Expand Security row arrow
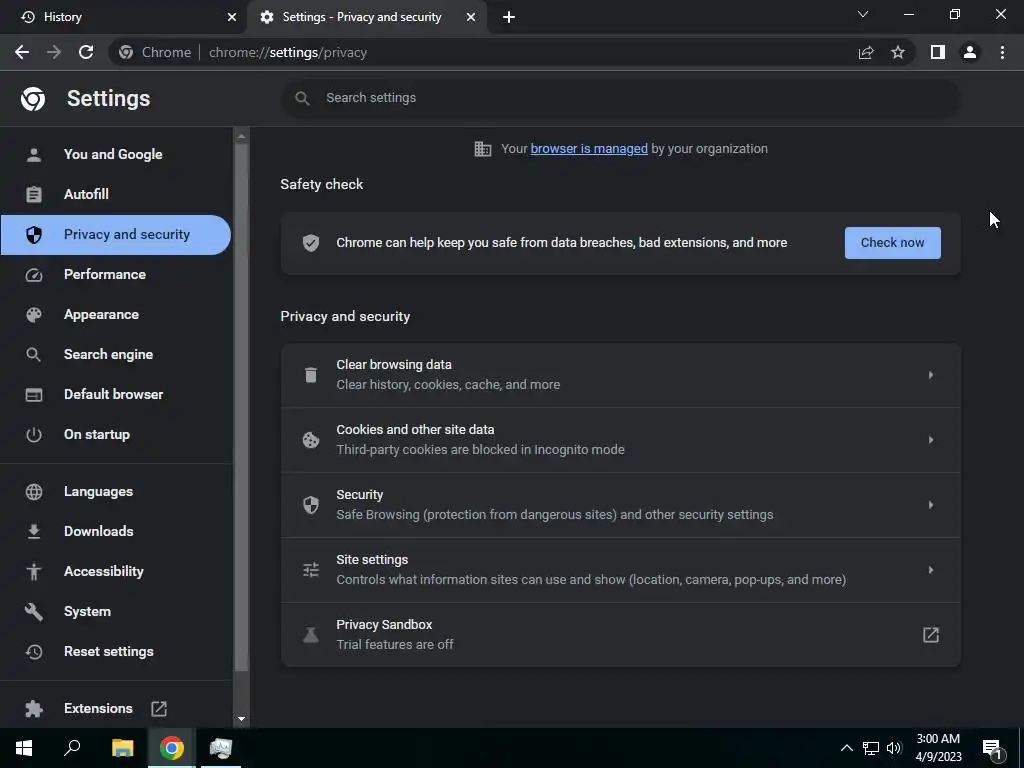 tap(931, 505)
